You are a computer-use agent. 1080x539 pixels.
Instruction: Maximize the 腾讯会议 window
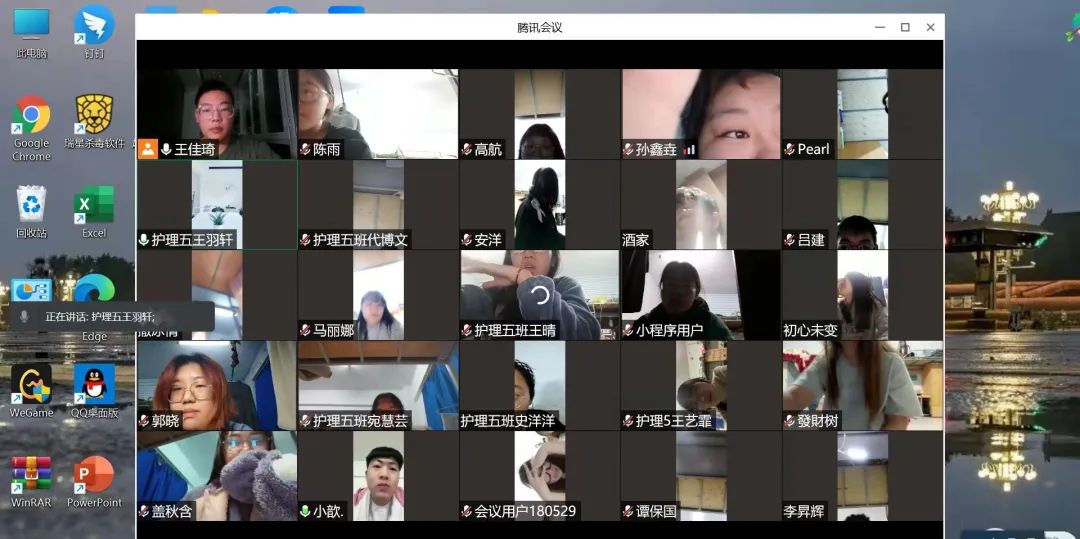[x=905, y=27]
